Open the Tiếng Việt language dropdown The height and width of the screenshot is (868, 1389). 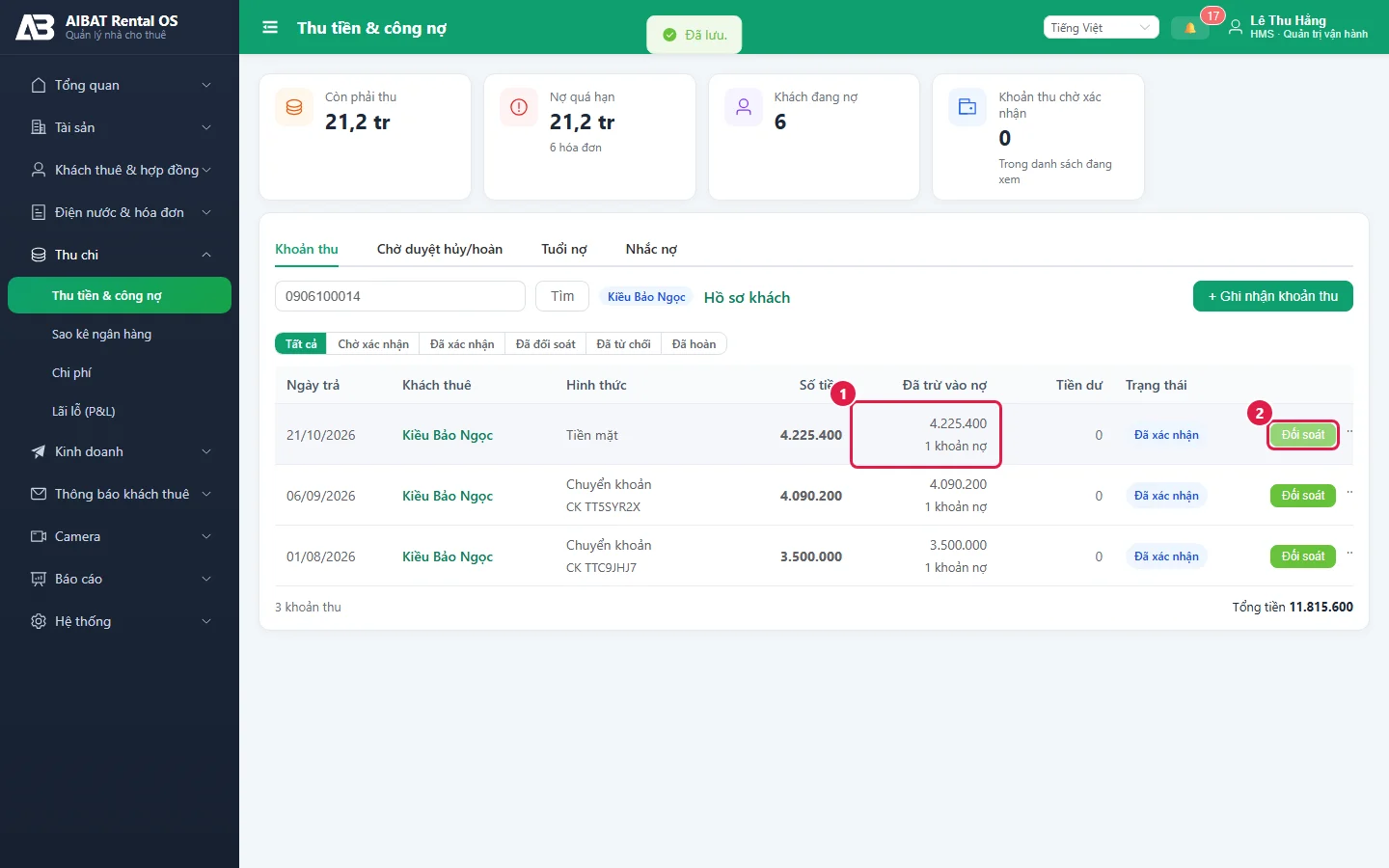point(1101,28)
